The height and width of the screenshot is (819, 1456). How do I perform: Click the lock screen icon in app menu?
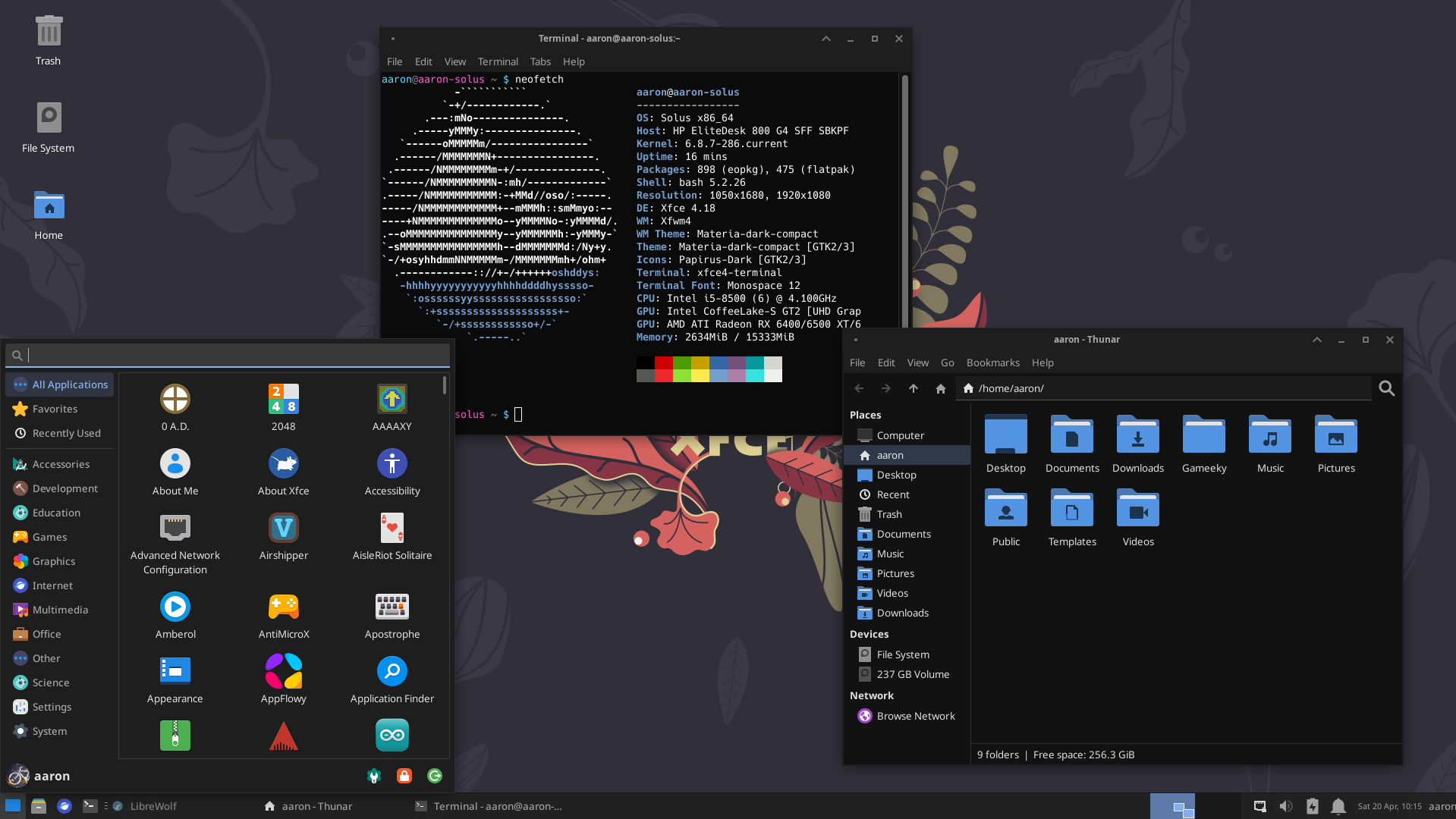coord(404,776)
